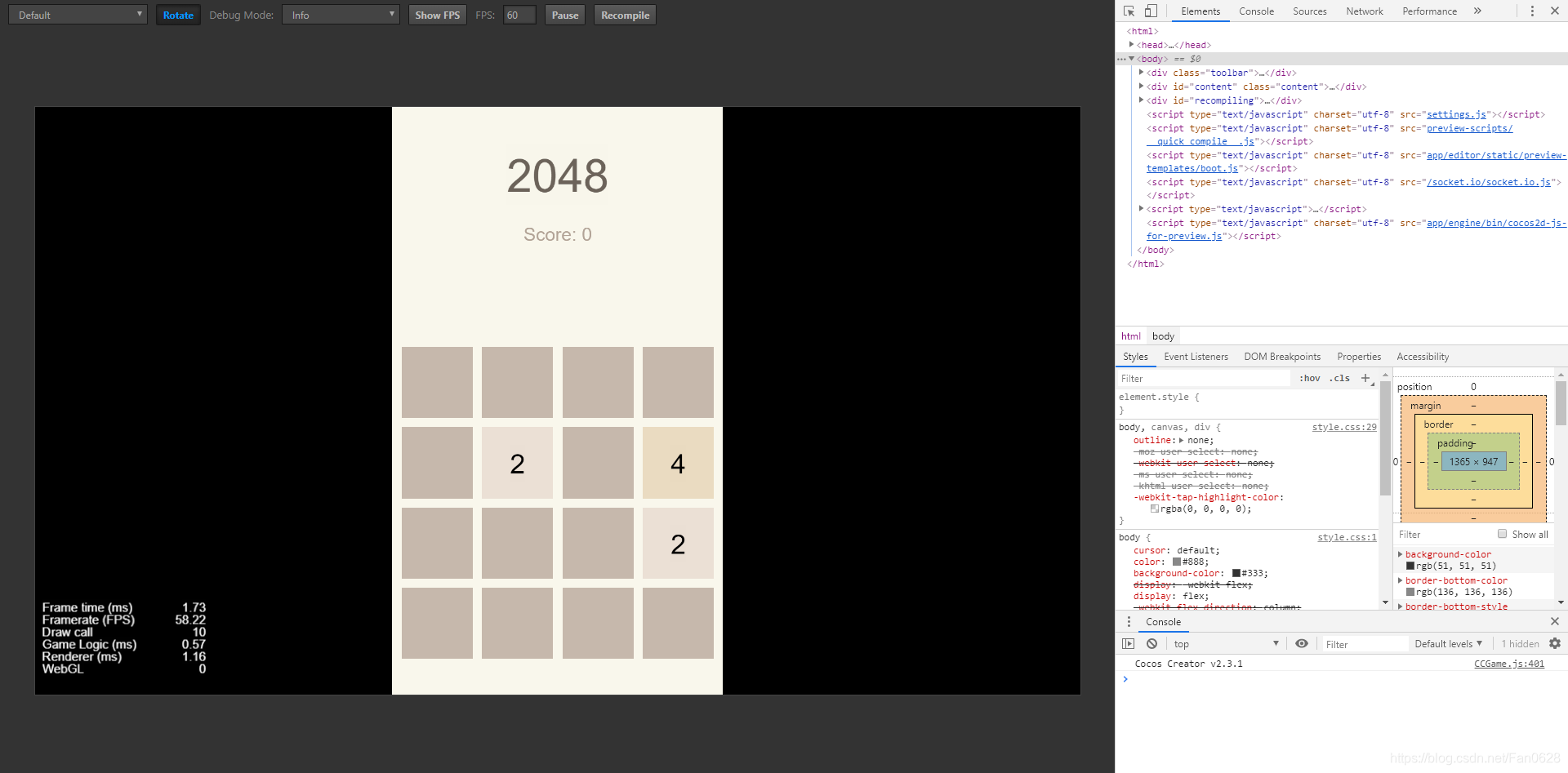The image size is (1568, 773).
Task: Open the style.css:1 source link
Action: click(x=1347, y=537)
